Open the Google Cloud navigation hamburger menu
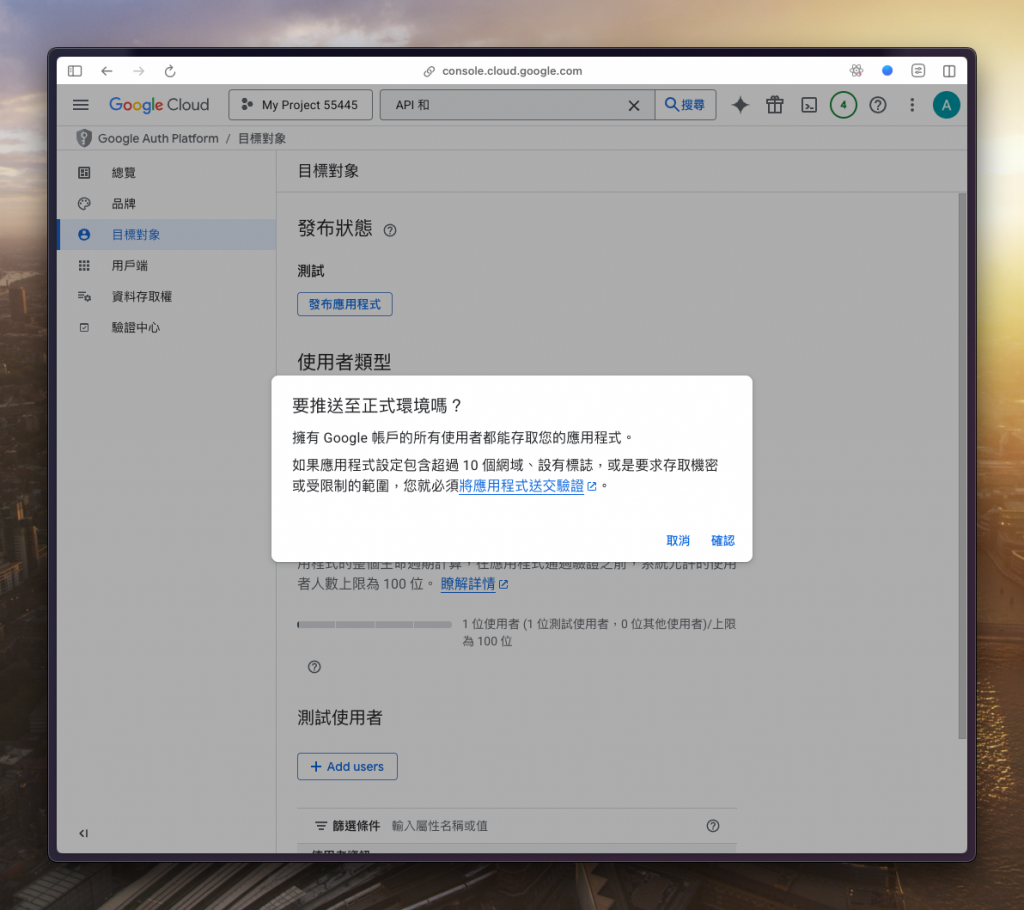This screenshot has width=1024, height=910. (x=80, y=105)
